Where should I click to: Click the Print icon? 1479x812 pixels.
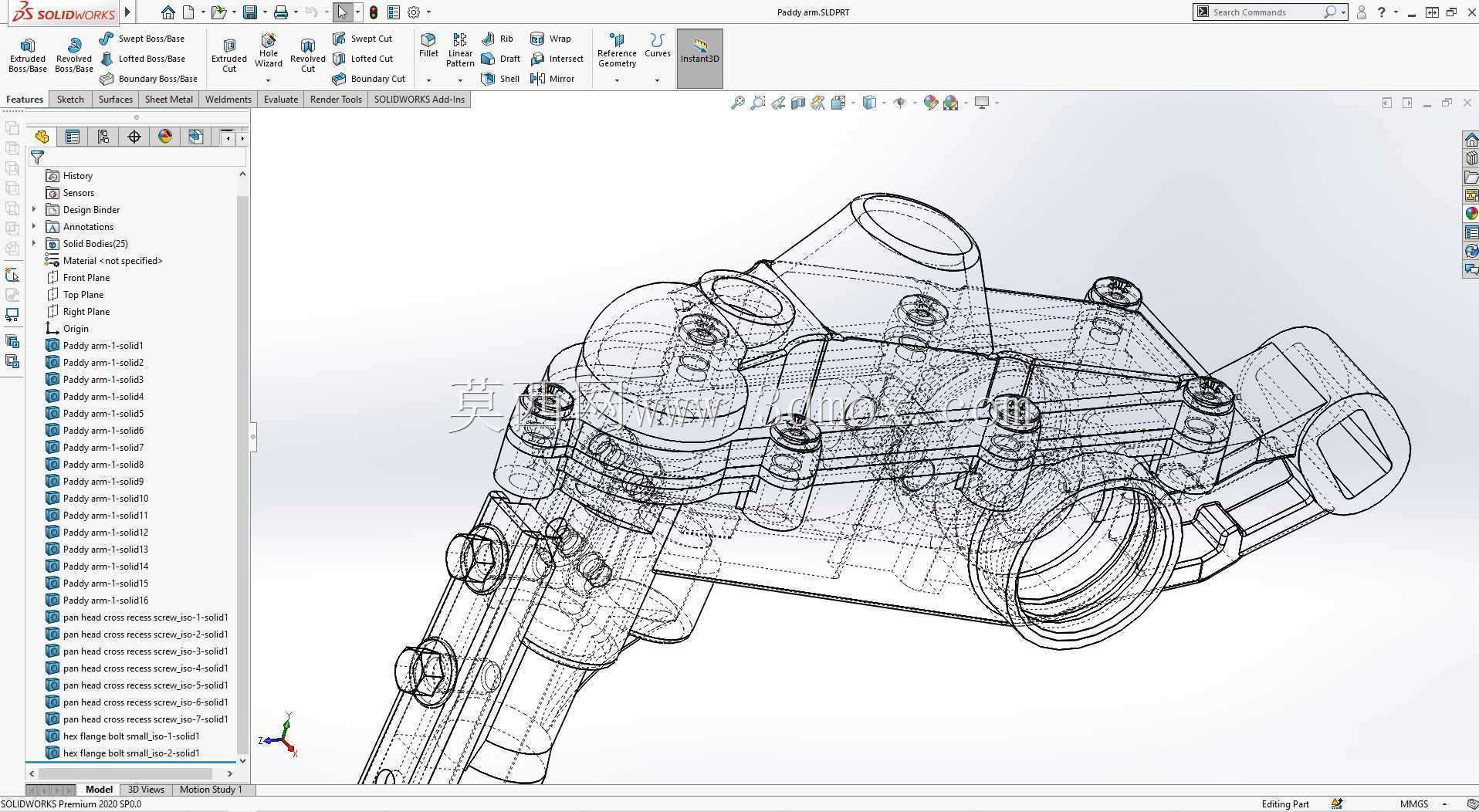281,12
